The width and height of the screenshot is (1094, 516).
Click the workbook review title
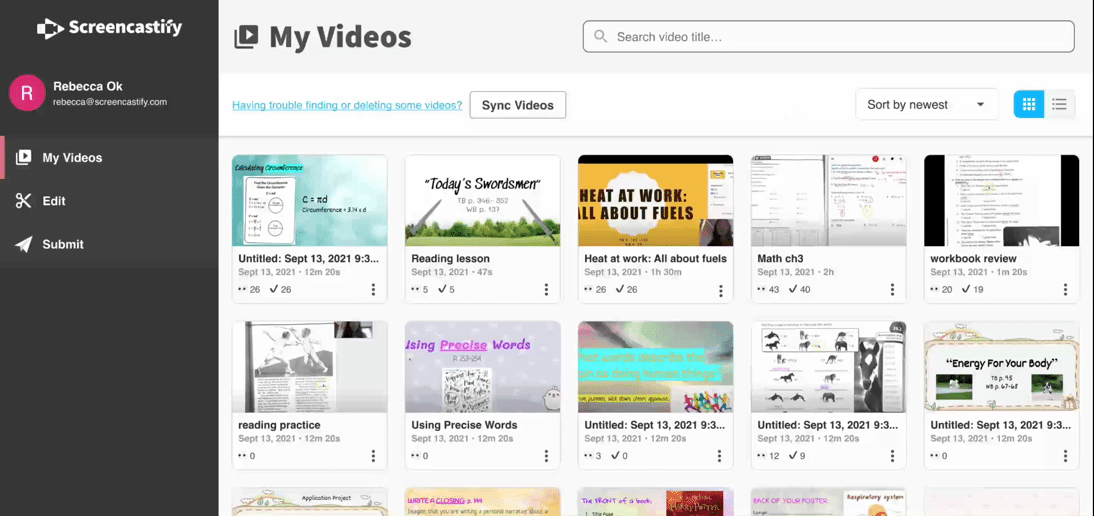pos(973,259)
